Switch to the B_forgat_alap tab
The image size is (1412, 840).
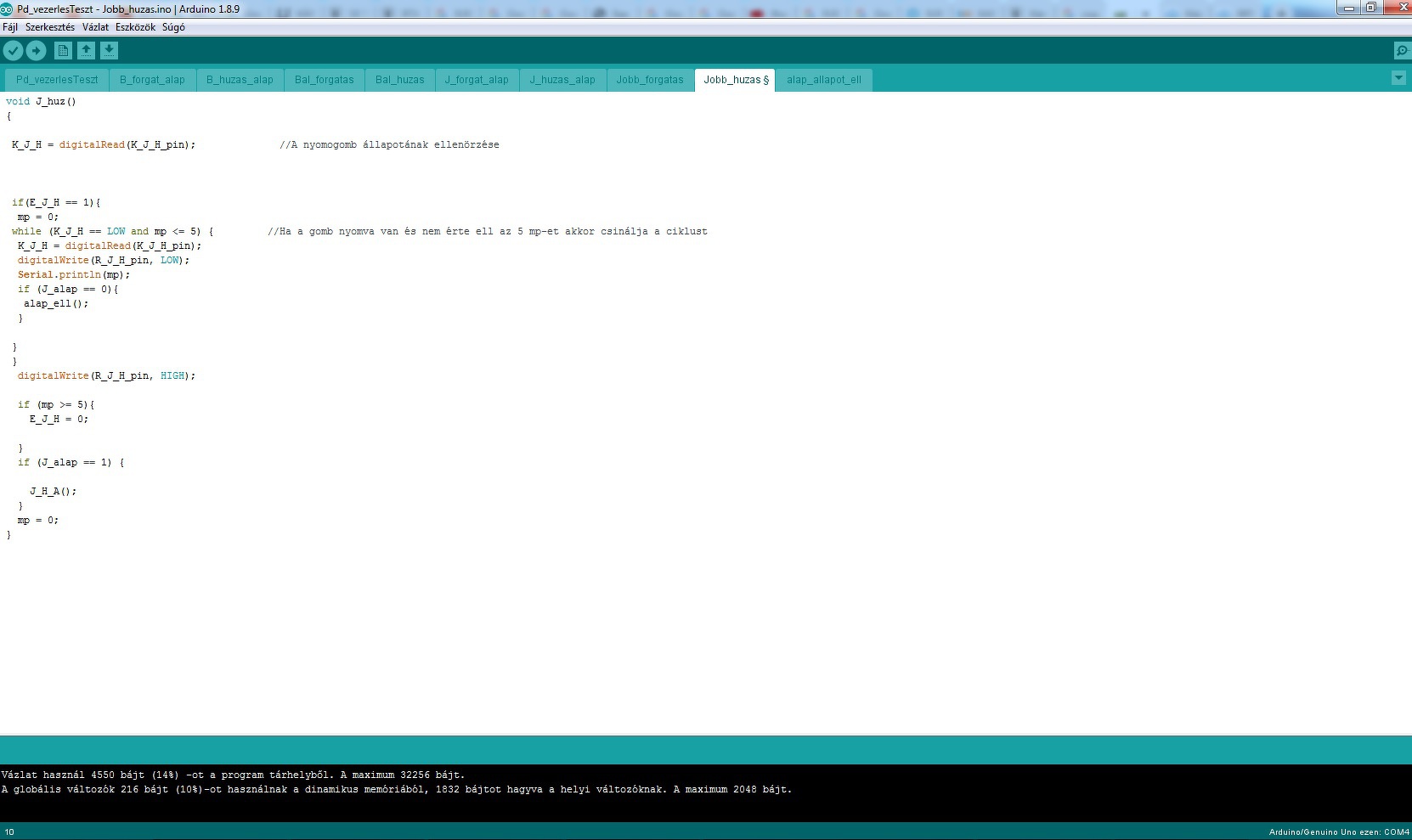click(152, 80)
